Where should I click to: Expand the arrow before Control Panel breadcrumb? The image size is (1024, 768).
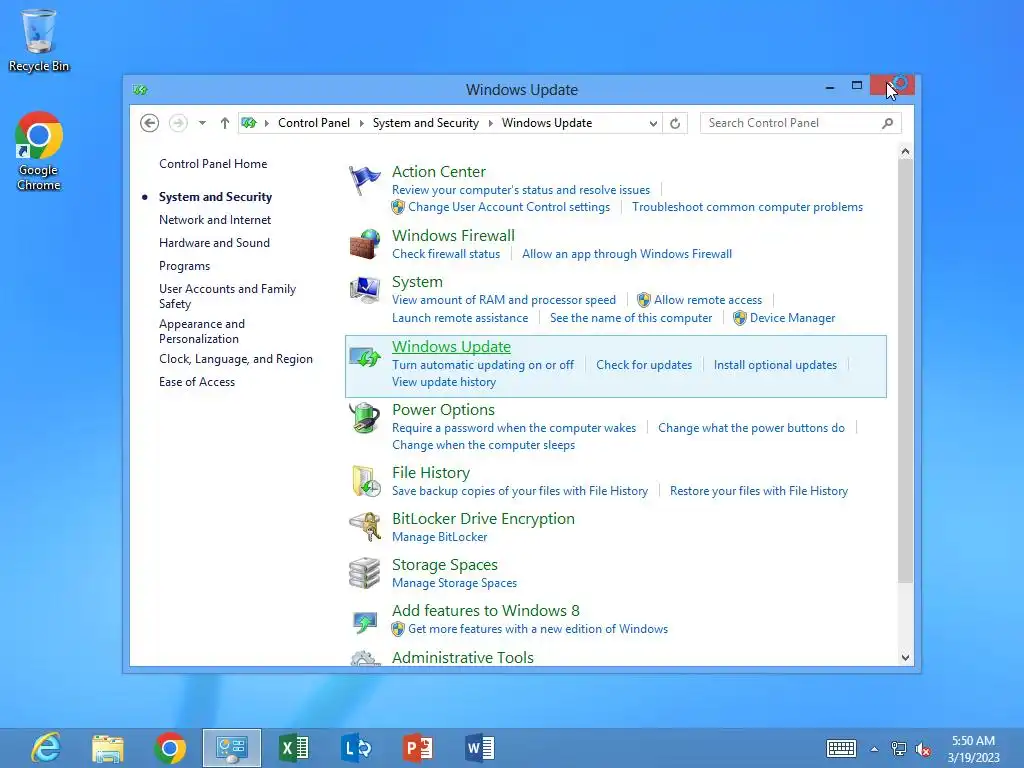[x=266, y=123]
